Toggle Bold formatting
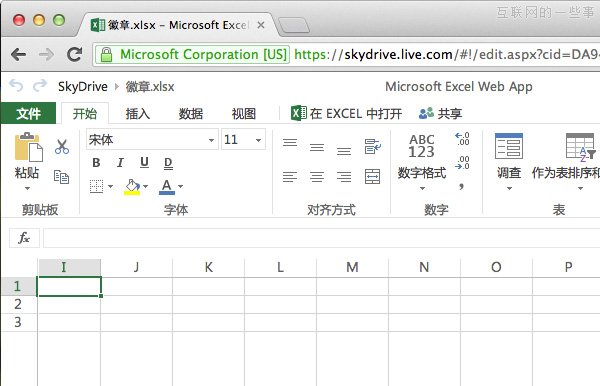 pos(96,163)
